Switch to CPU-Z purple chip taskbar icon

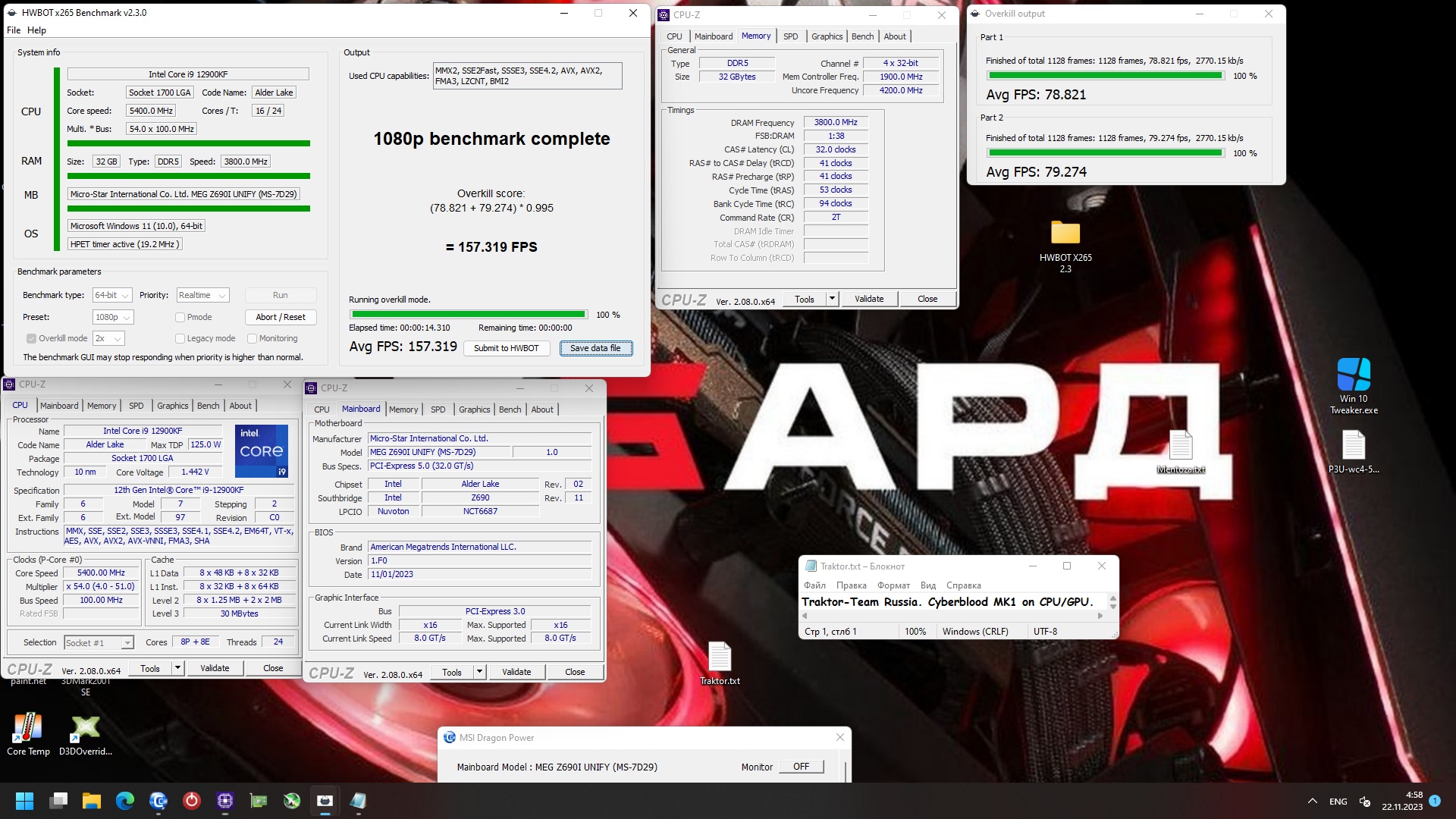coord(225,801)
